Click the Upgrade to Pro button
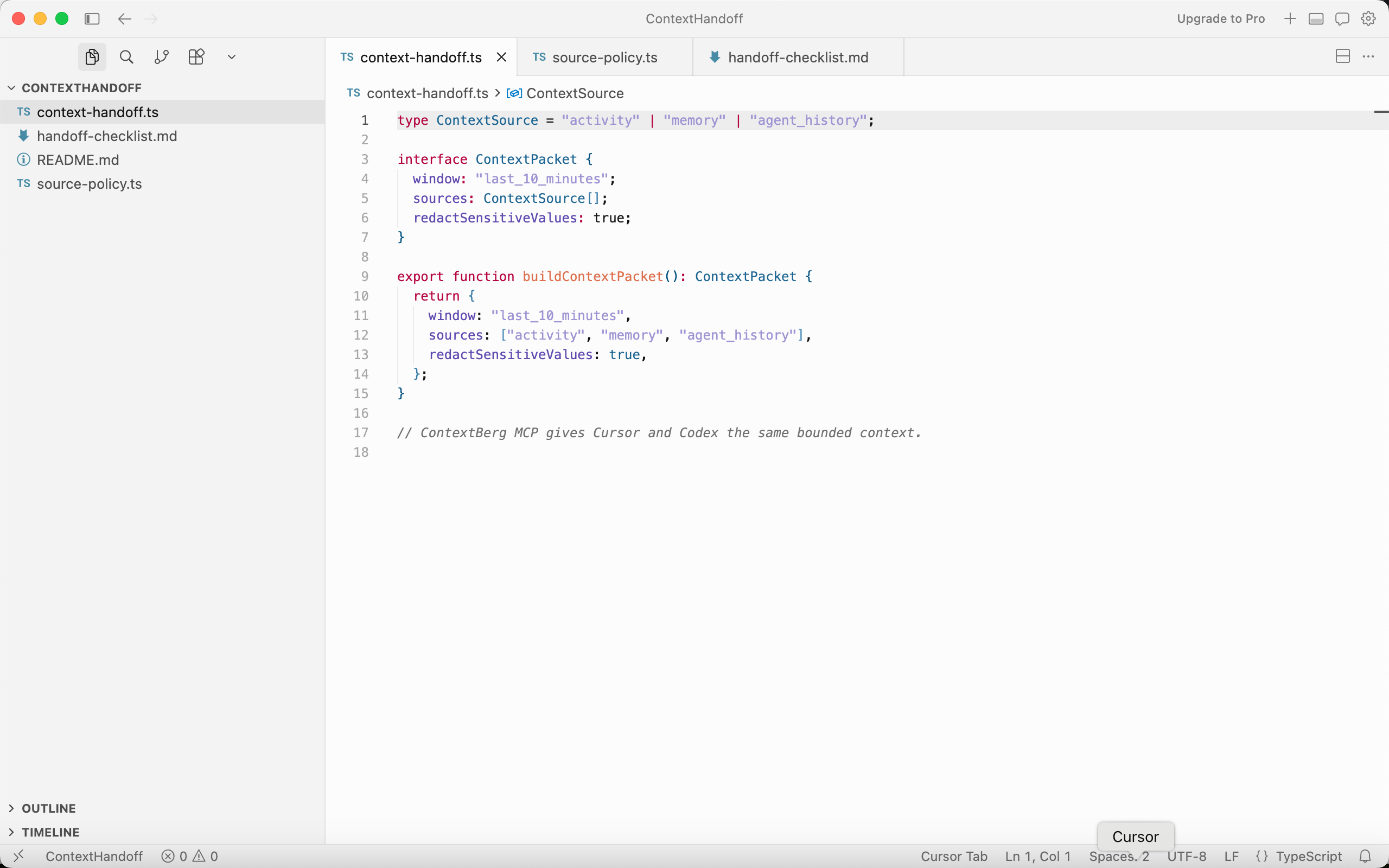The height and width of the screenshot is (868, 1389). [1221, 19]
